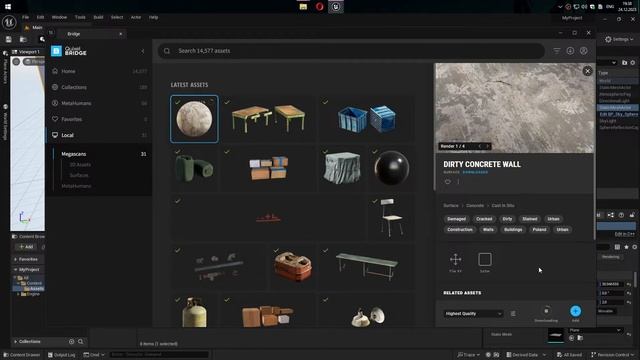Open Opera browser from the taskbar
This screenshot has height=360, width=640.
(x=320, y=7)
